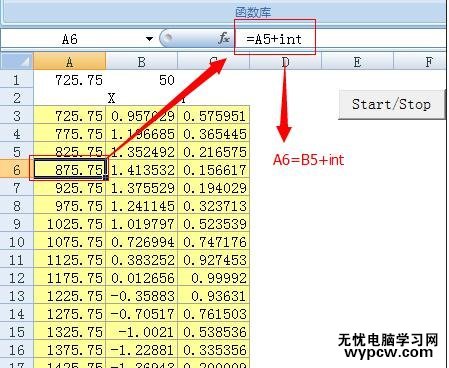Select row 10 header

[x=17, y=242]
